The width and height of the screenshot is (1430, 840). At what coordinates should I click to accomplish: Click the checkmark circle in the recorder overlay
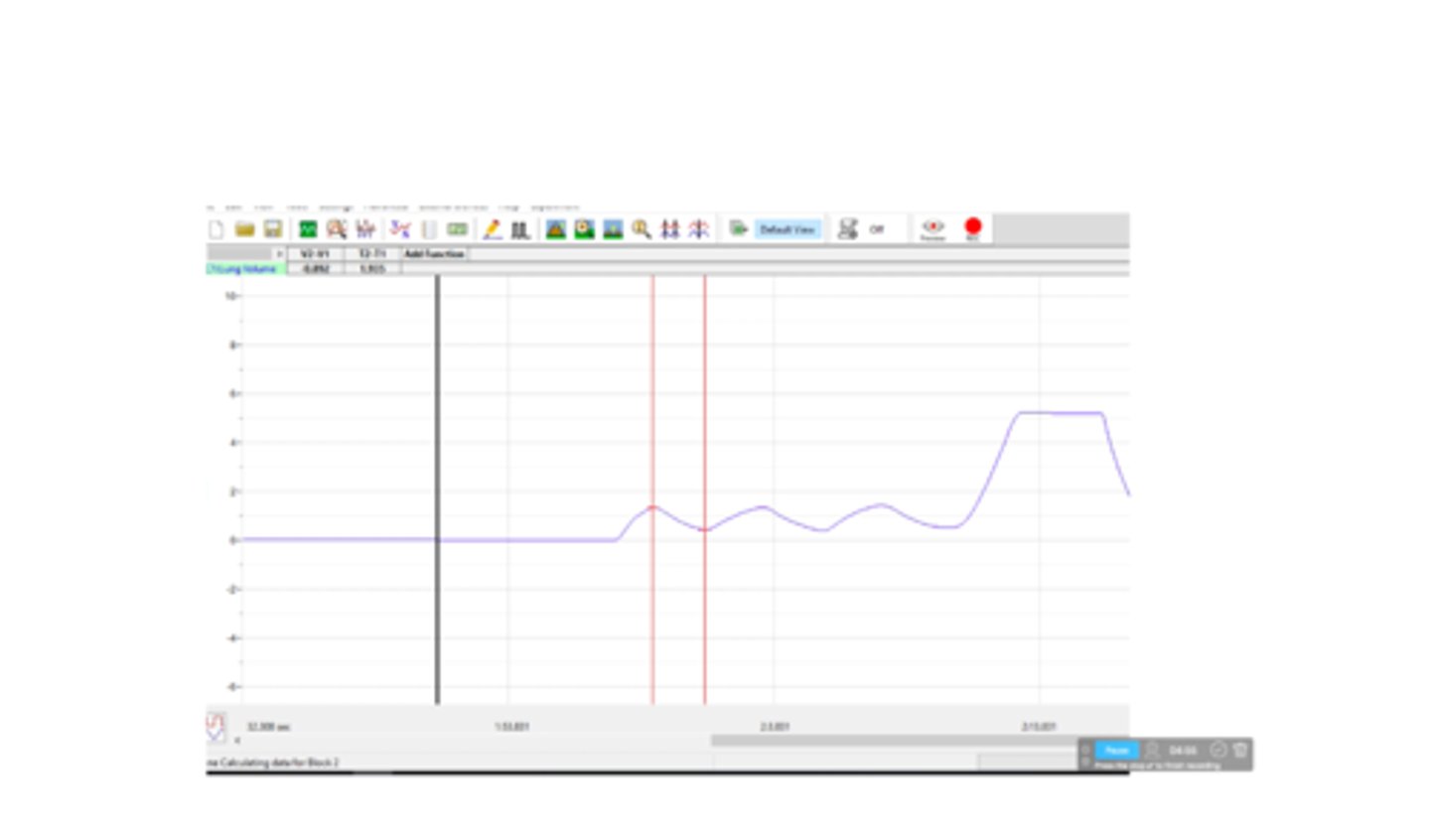click(1218, 751)
